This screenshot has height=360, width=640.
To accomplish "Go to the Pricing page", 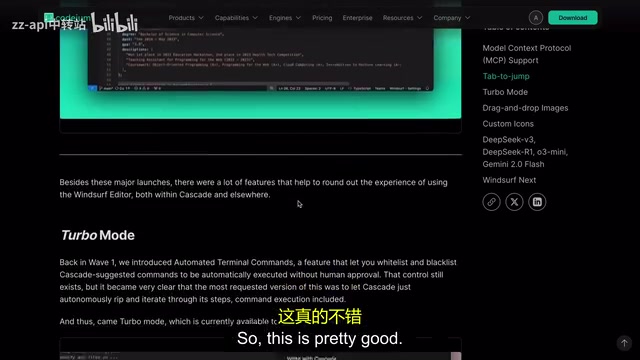I will click(x=322, y=18).
